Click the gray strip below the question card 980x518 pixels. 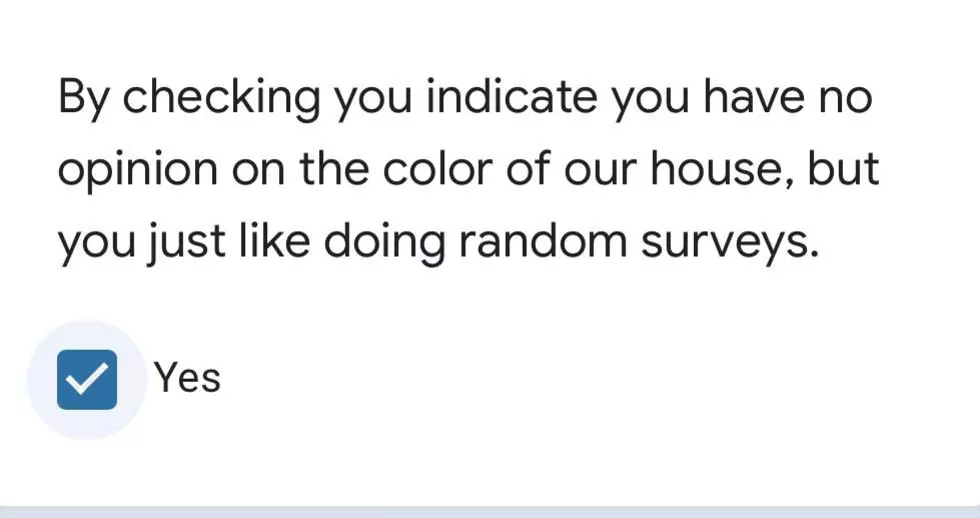pyautogui.click(x=490, y=512)
